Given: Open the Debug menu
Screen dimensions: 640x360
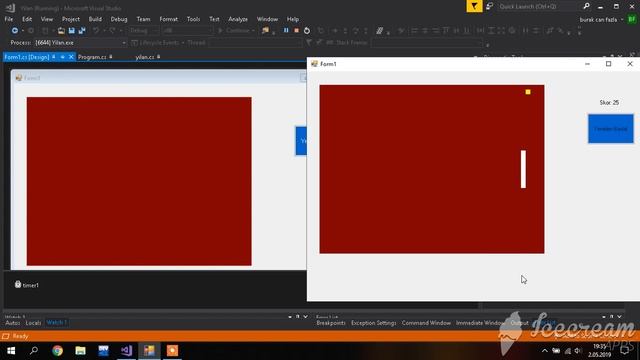Looking at the screenshot, I should [x=119, y=19].
